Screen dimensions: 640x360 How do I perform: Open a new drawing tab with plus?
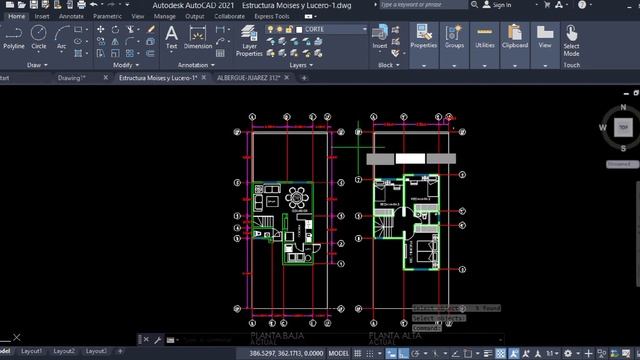(304, 78)
